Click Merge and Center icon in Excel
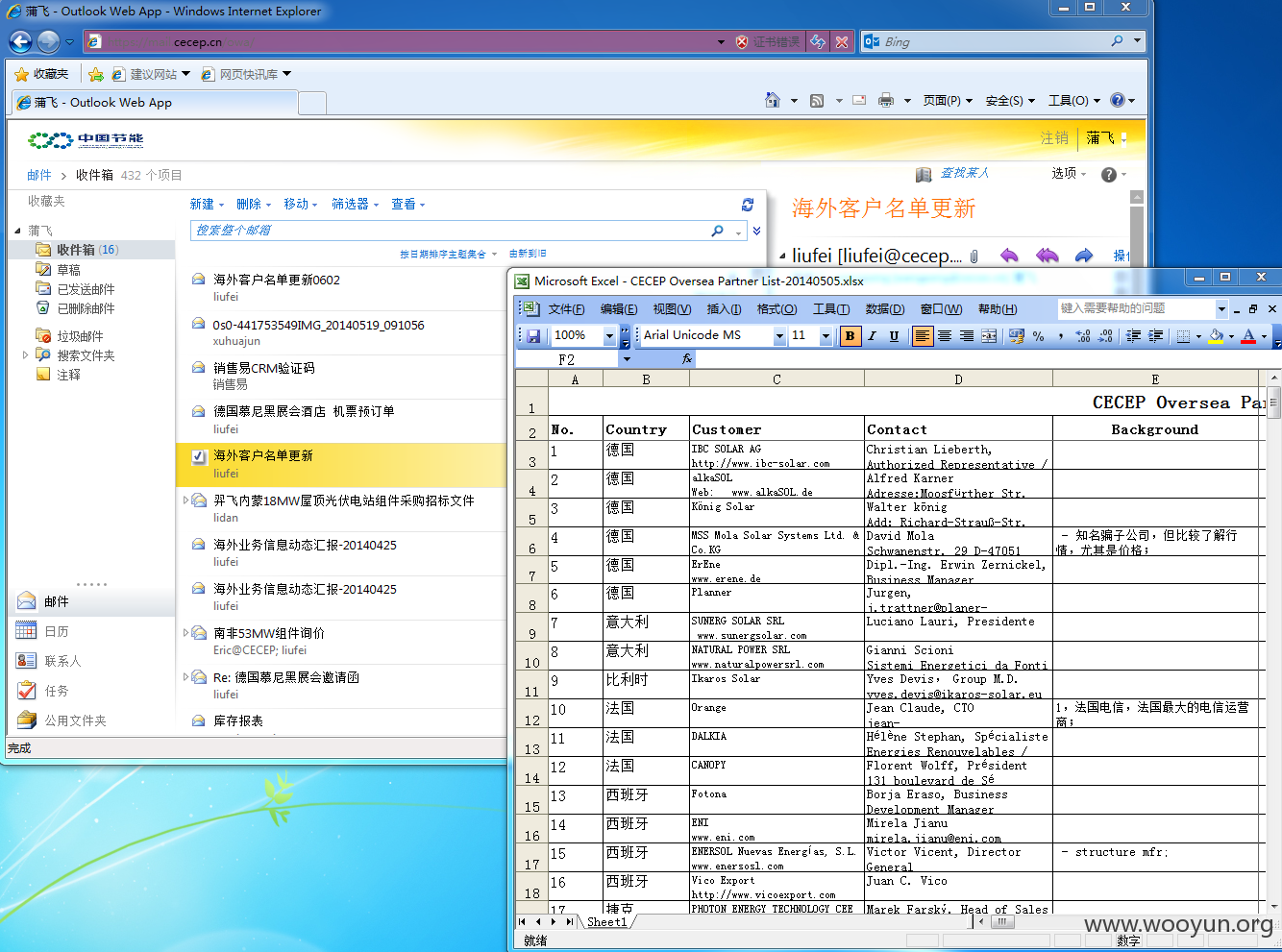 989,335
